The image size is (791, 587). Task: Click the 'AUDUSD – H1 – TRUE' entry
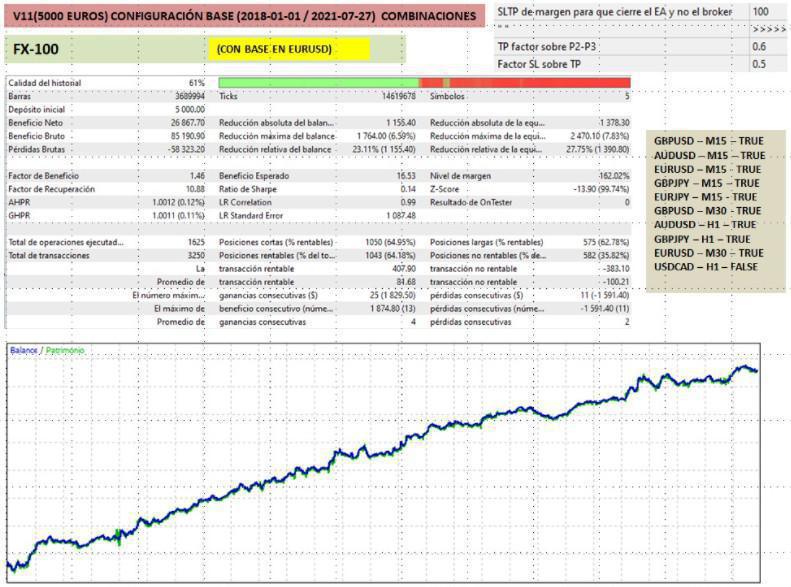click(705, 224)
